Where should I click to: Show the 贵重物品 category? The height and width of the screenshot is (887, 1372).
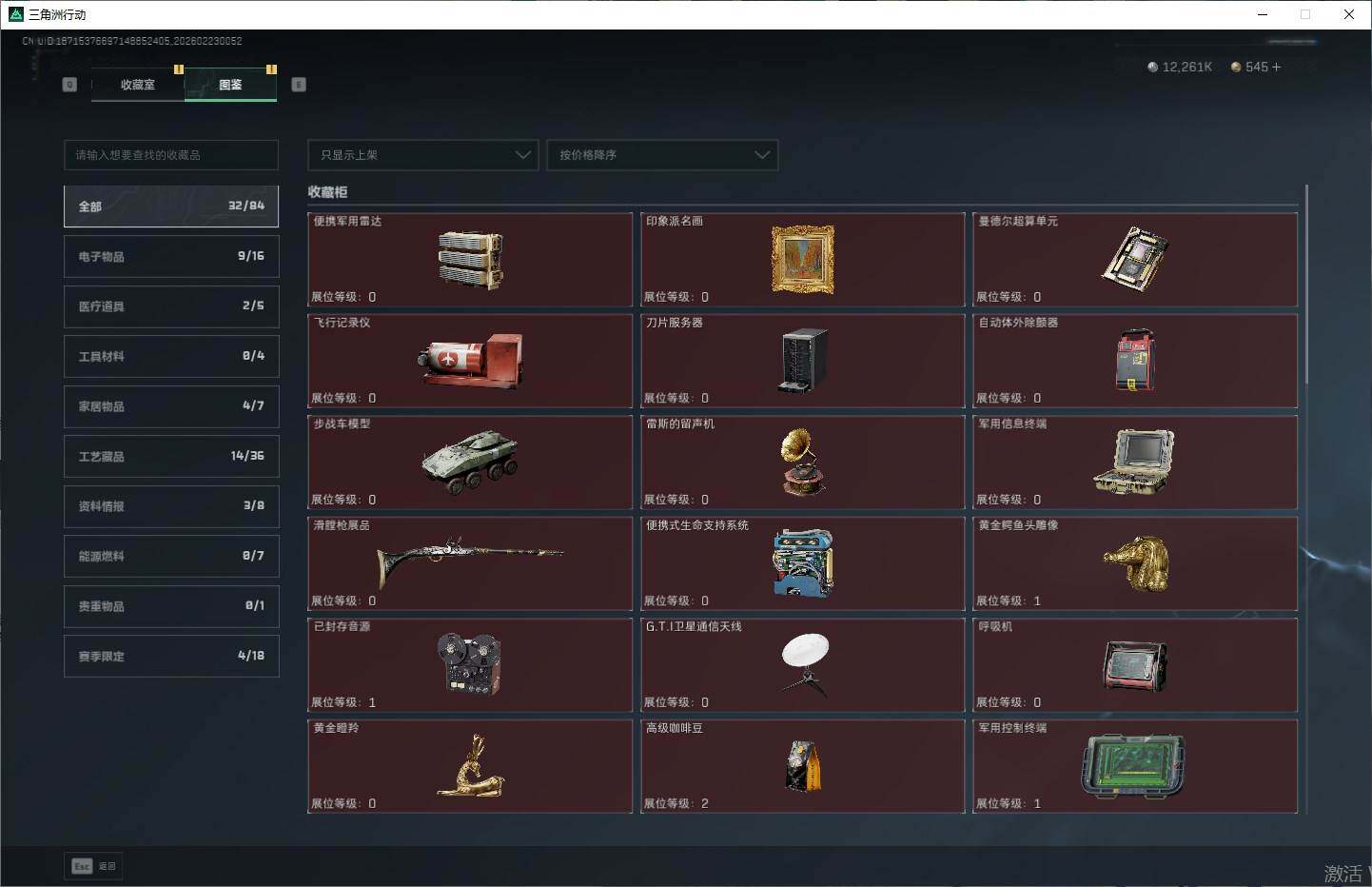tap(171, 606)
